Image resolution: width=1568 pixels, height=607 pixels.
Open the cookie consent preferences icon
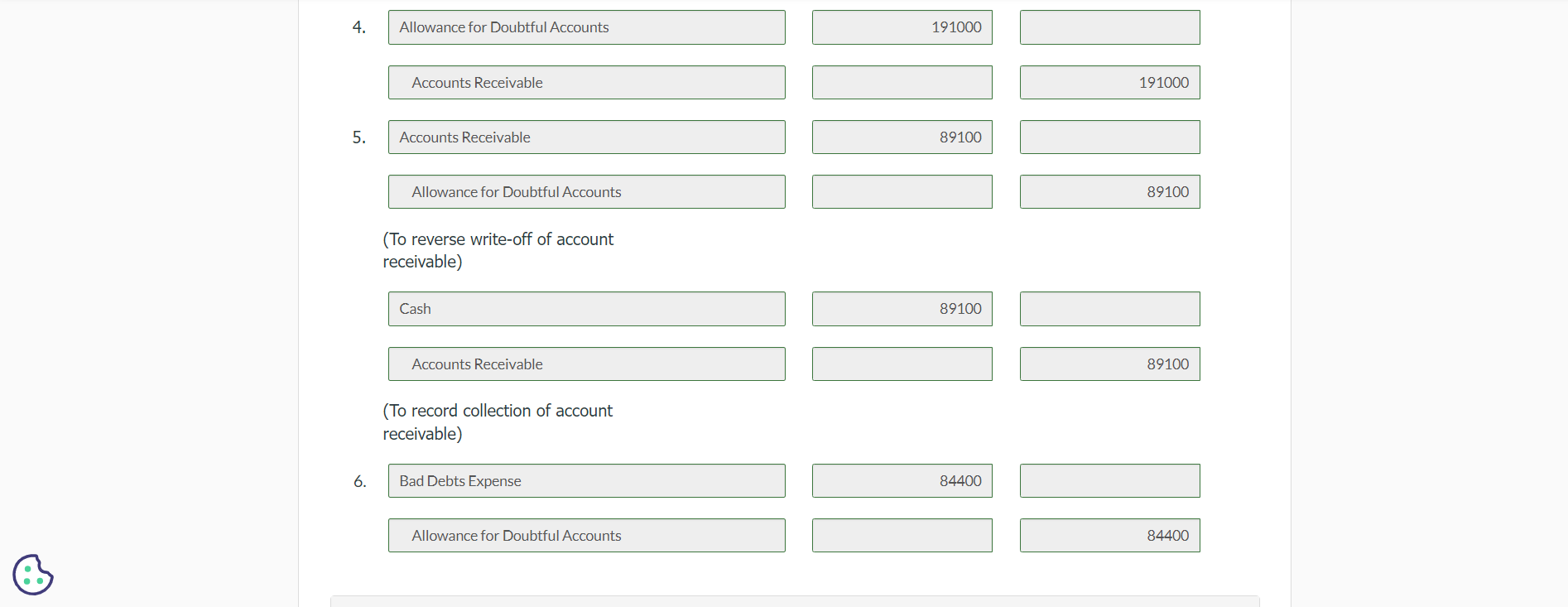[x=32, y=574]
